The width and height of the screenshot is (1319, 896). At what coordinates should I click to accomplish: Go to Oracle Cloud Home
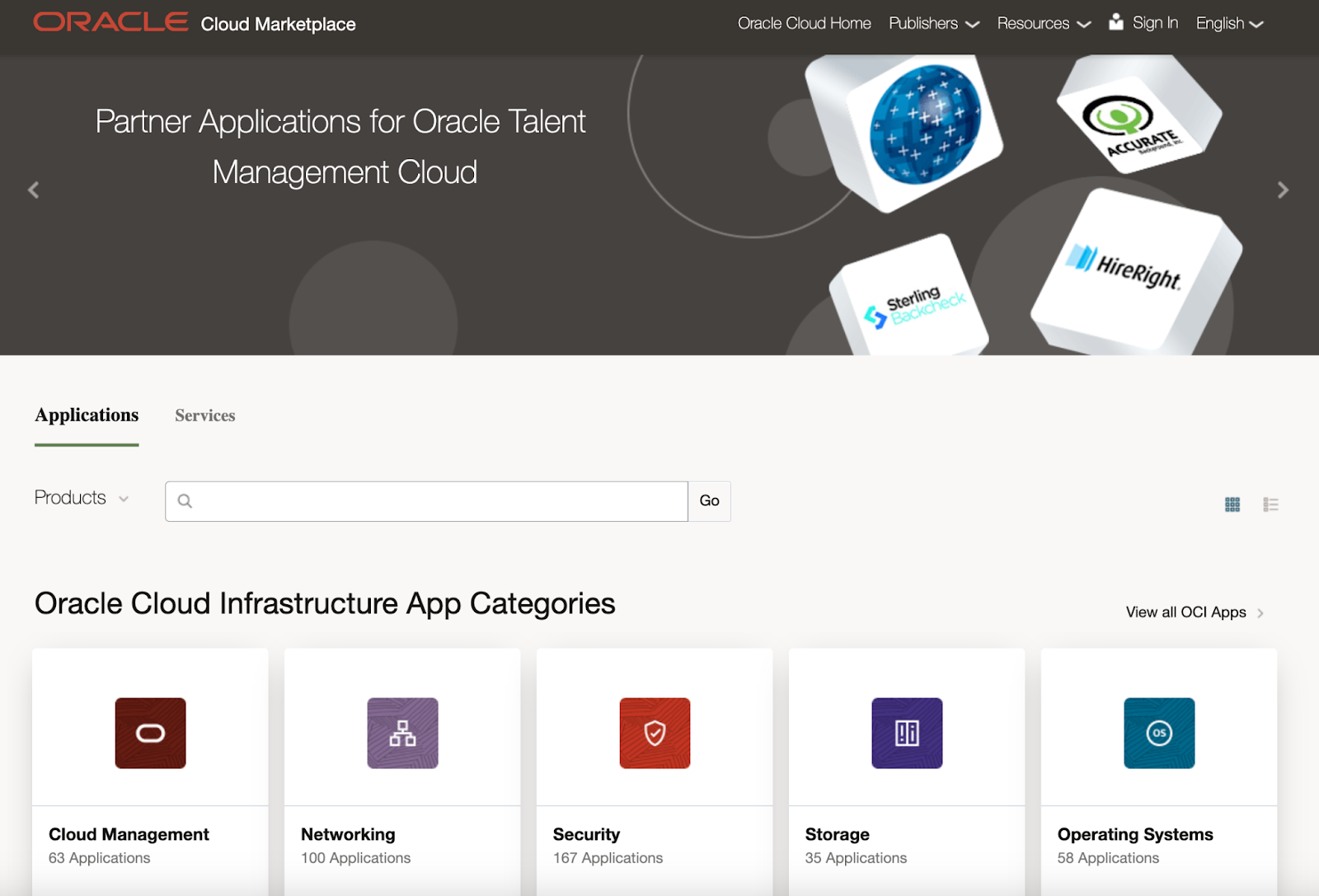(x=804, y=23)
